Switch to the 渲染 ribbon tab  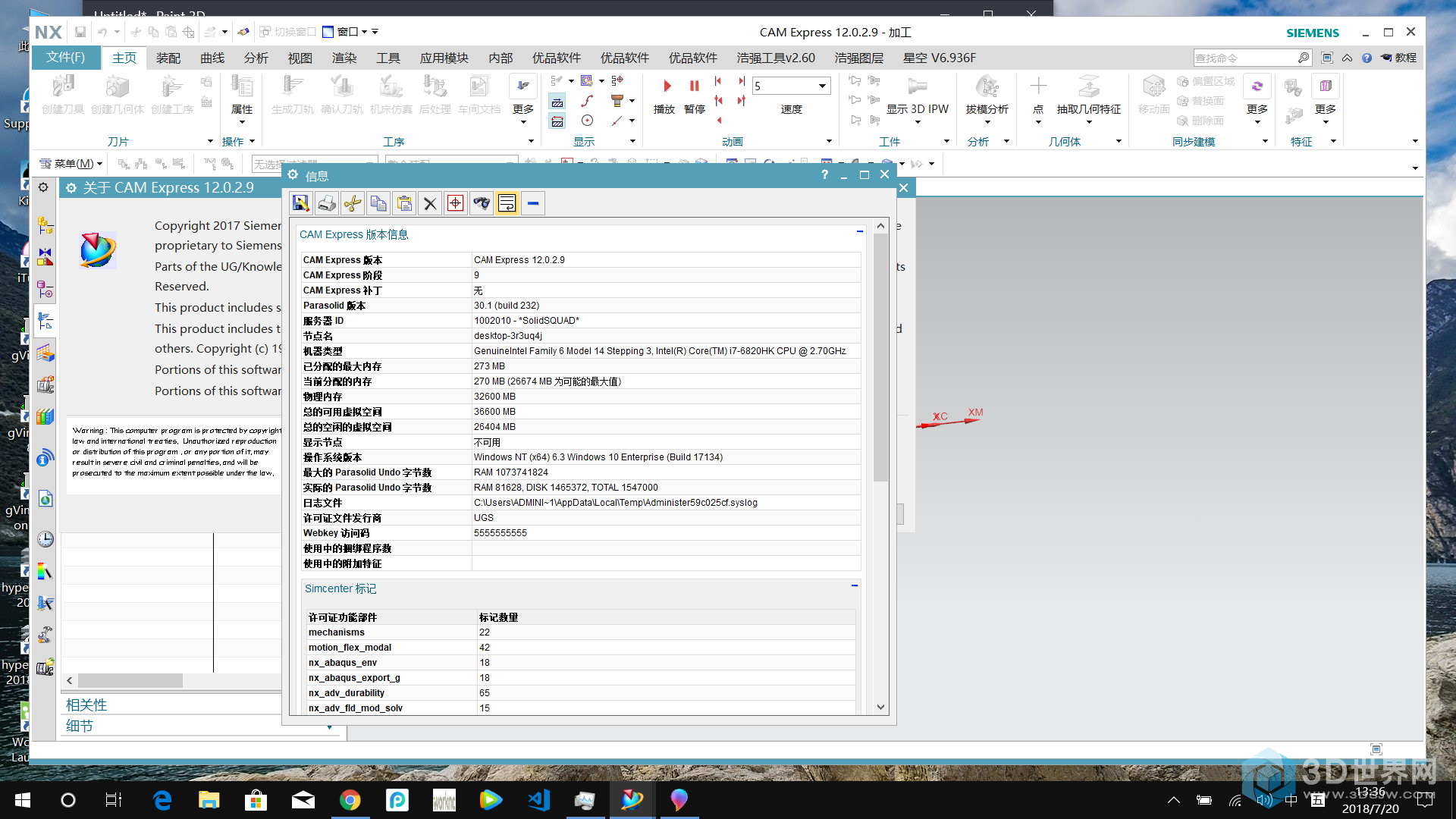[x=344, y=58]
